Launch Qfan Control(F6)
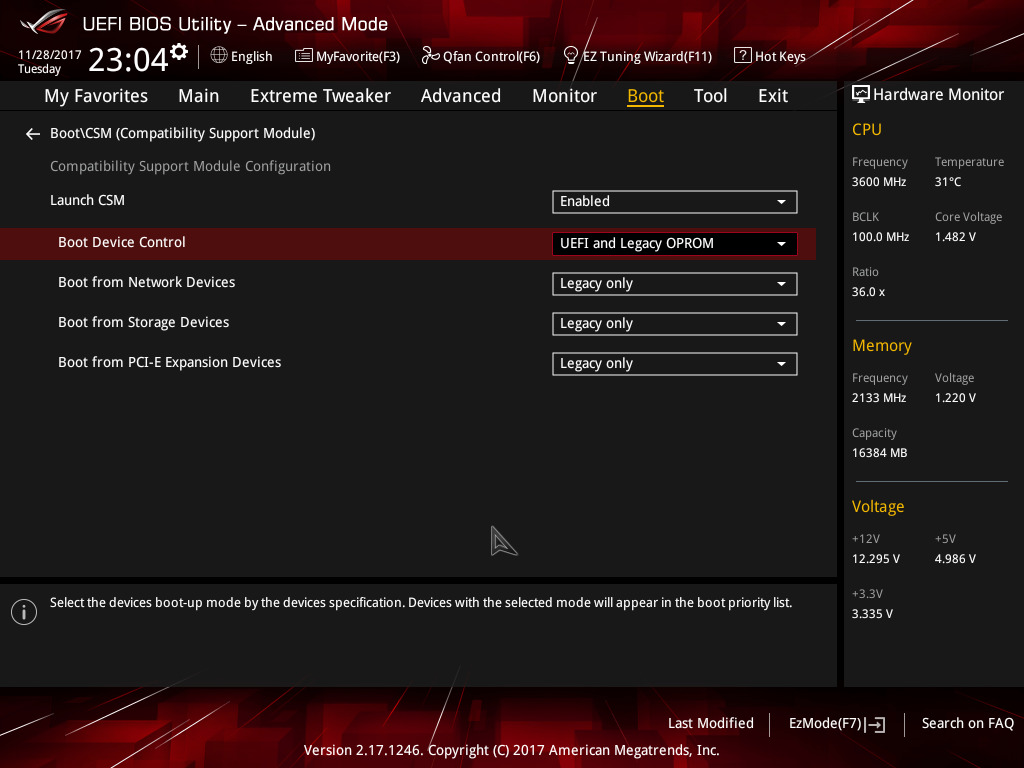1024x768 pixels. 491,57
